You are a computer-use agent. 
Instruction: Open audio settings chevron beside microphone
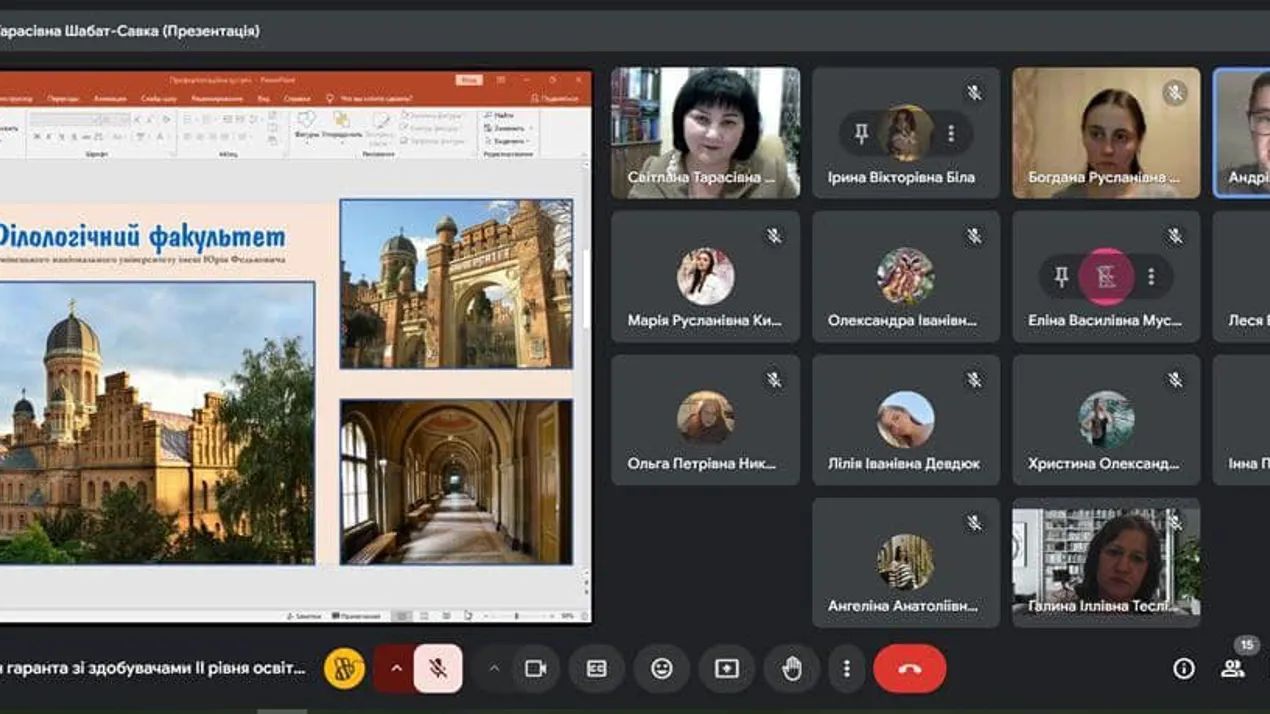point(396,669)
